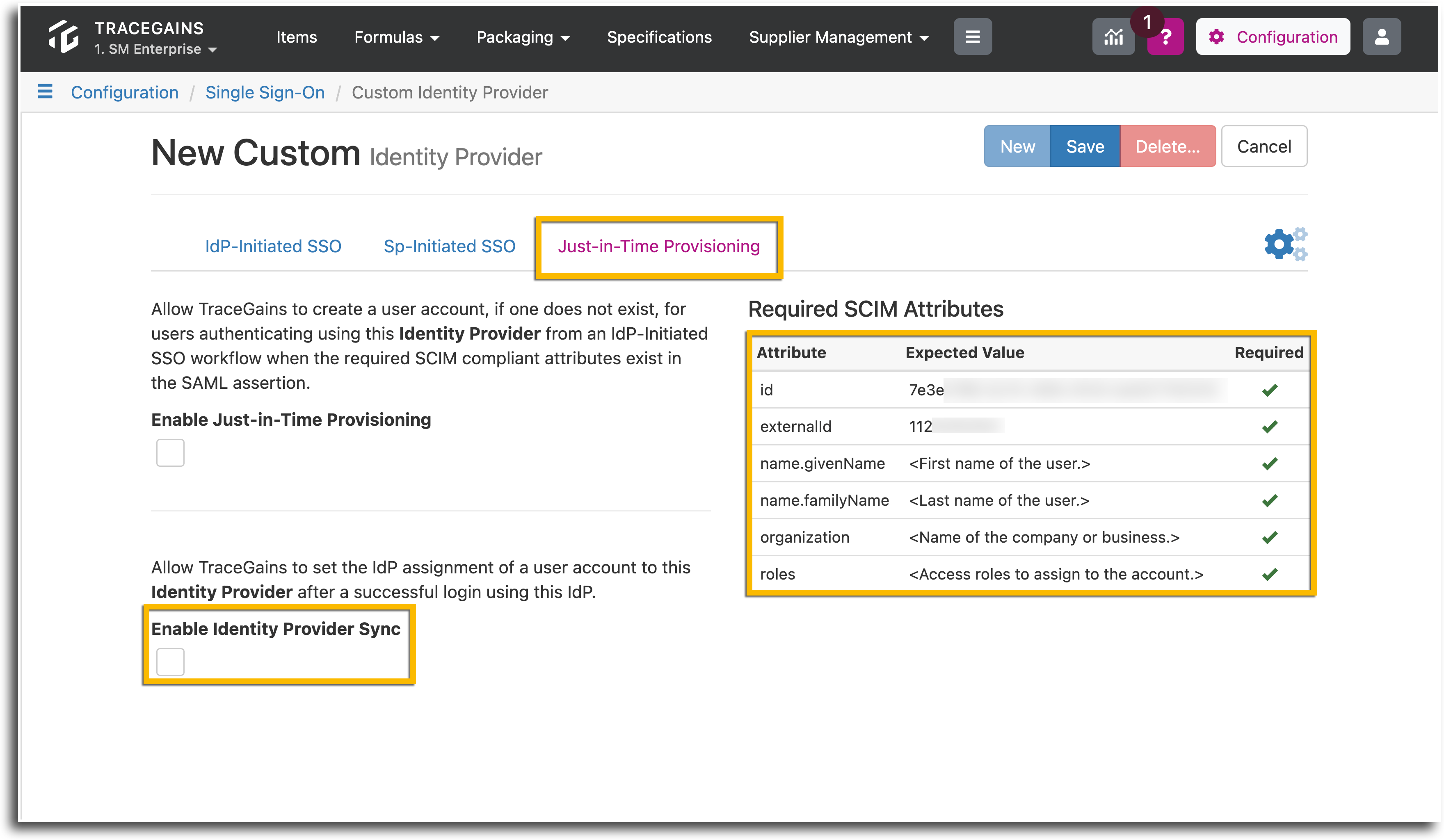Open the Specifications menu item
Image resolution: width=1444 pixels, height=840 pixels.
click(659, 37)
